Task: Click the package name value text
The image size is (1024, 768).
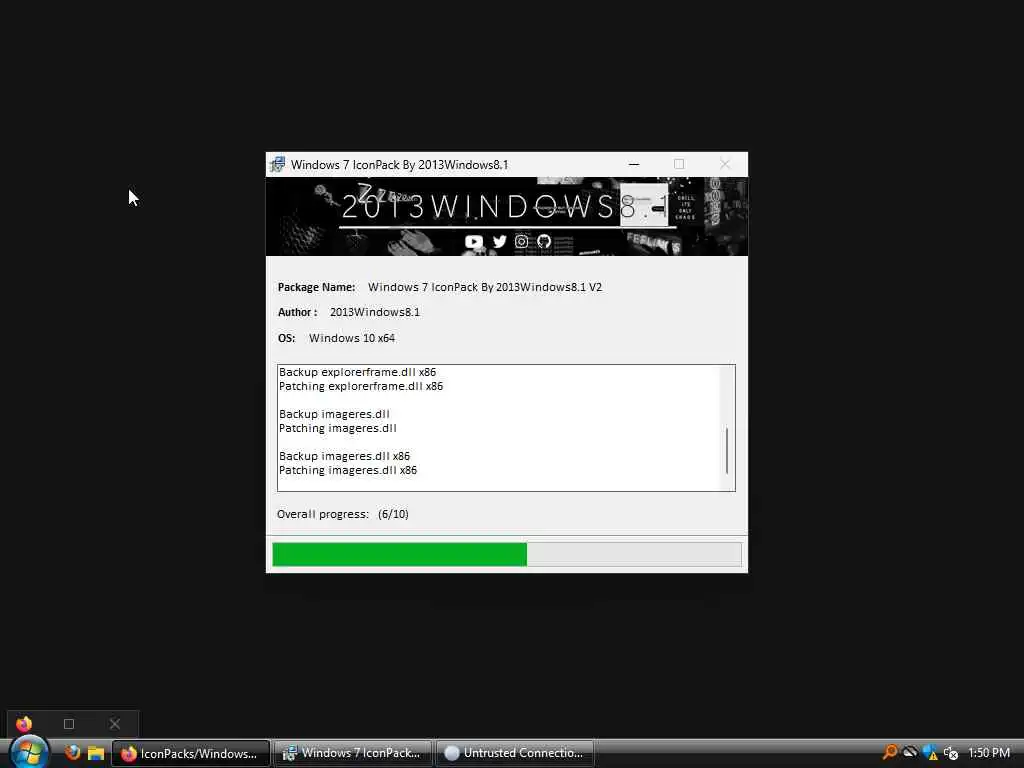Action: pos(485,287)
